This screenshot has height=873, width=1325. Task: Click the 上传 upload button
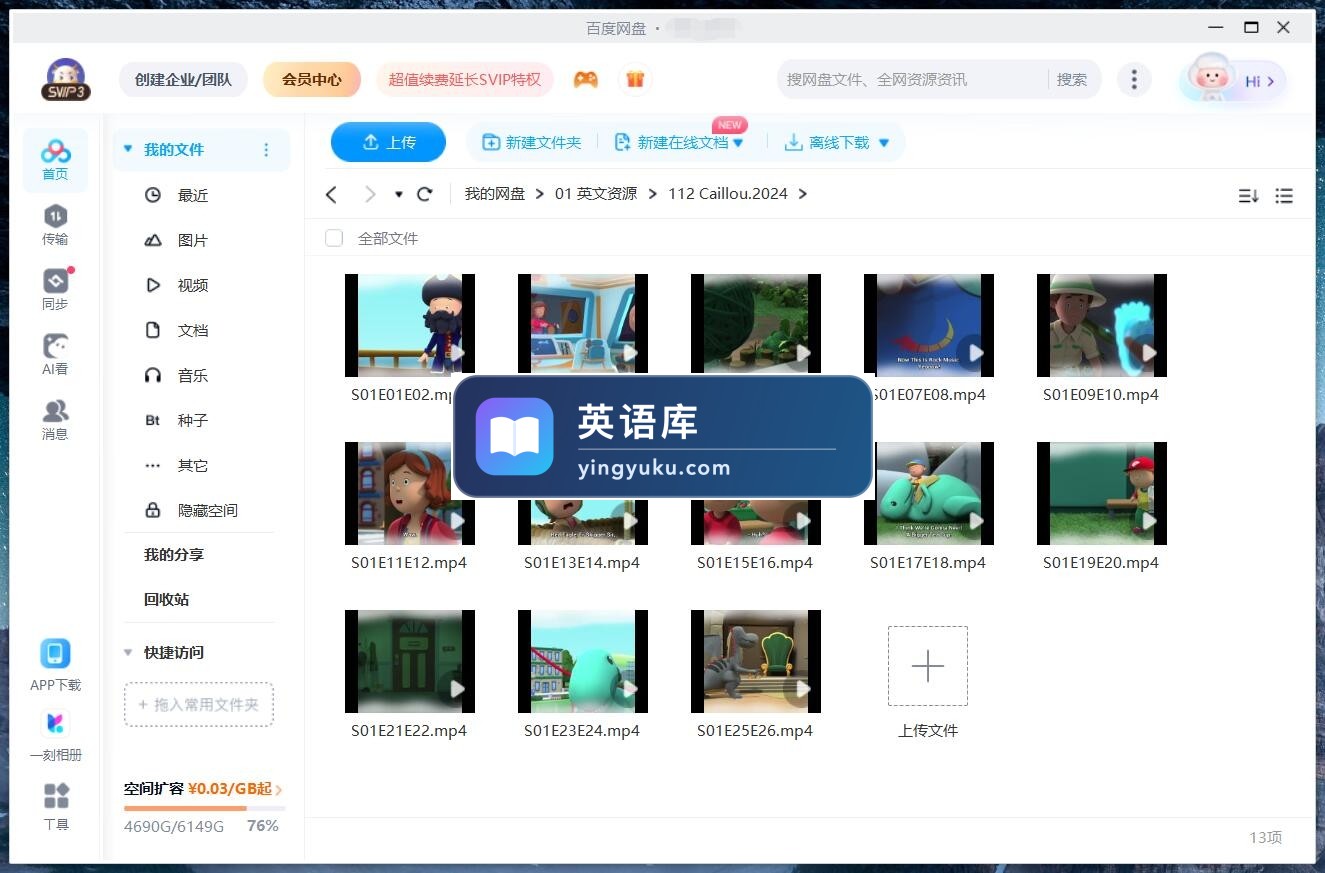click(388, 142)
